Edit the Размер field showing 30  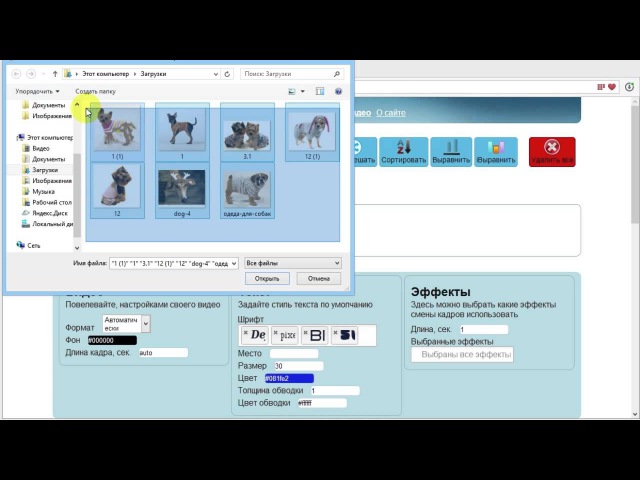coord(299,366)
